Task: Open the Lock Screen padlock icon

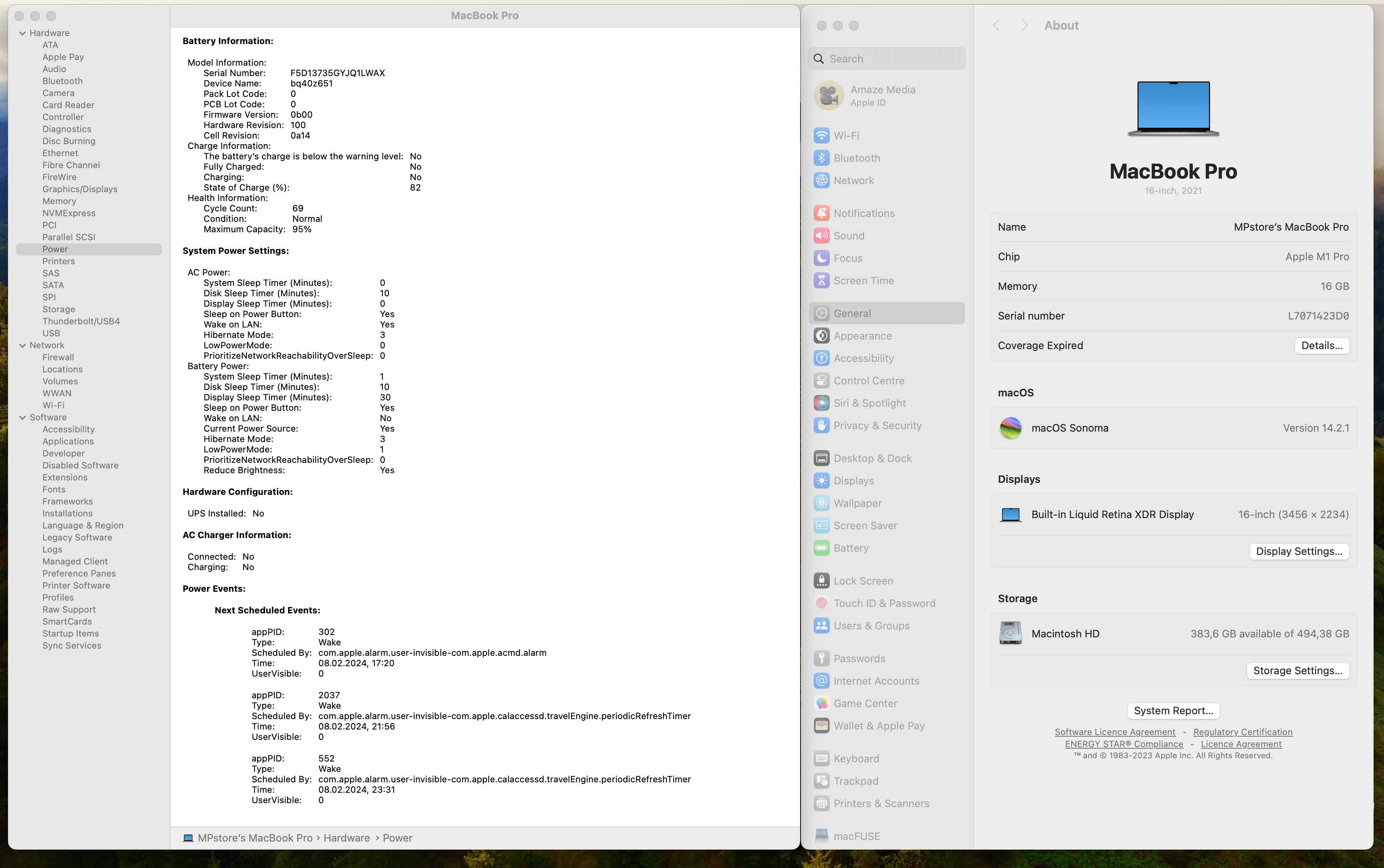Action: tap(821, 581)
